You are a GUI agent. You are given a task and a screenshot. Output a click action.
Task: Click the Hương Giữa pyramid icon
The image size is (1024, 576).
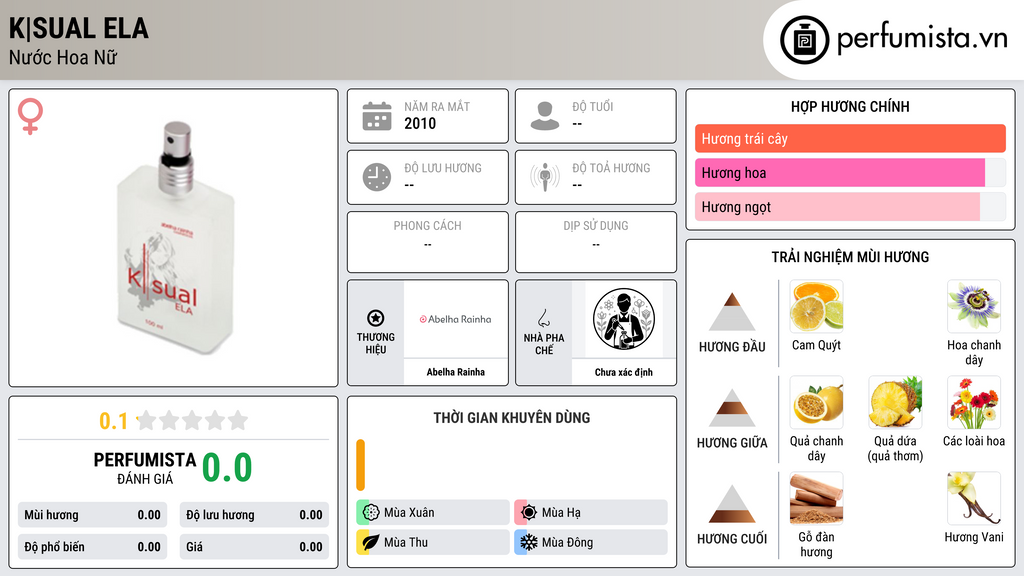(732, 408)
